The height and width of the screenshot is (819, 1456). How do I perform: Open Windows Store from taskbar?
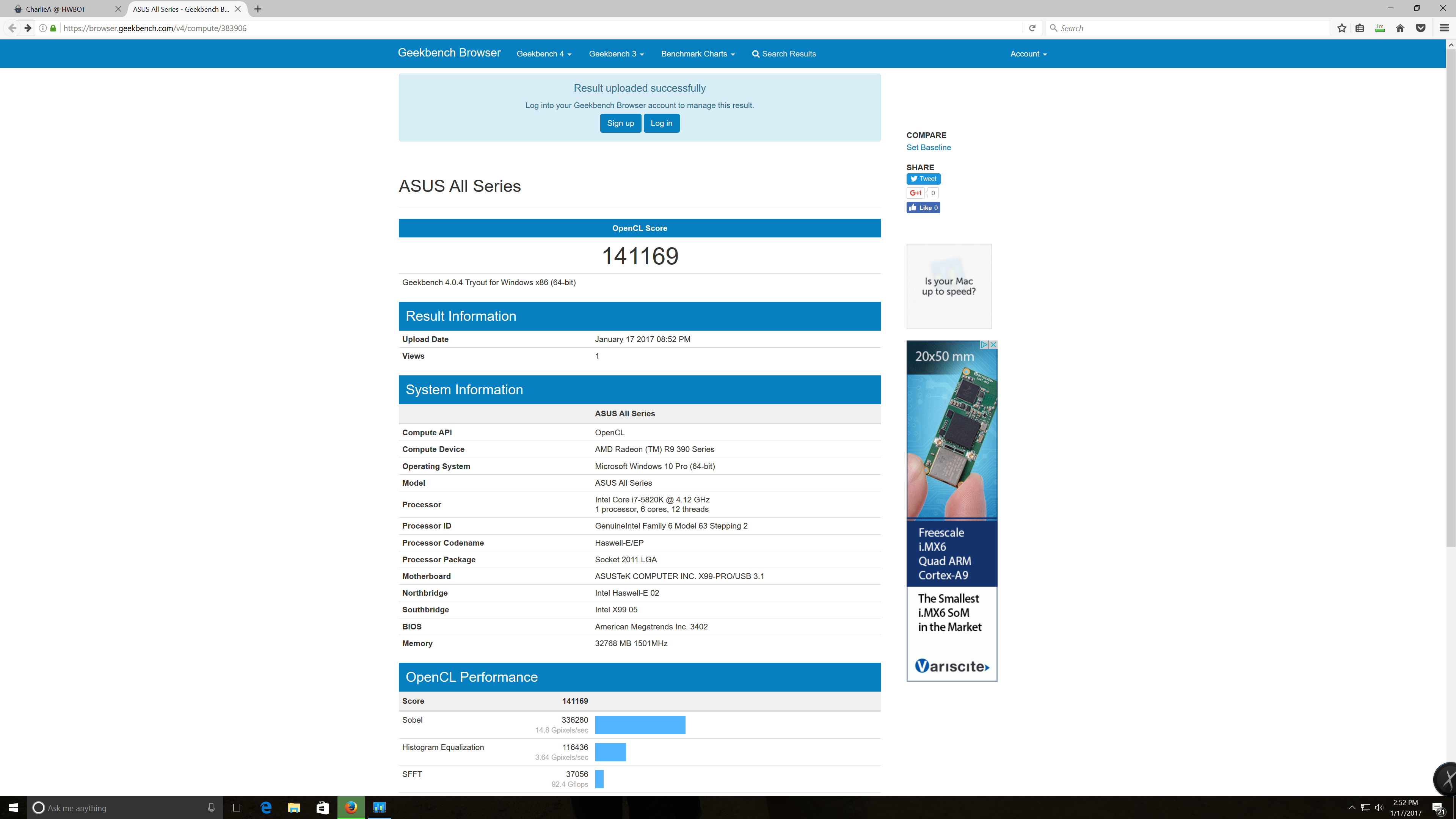(322, 808)
